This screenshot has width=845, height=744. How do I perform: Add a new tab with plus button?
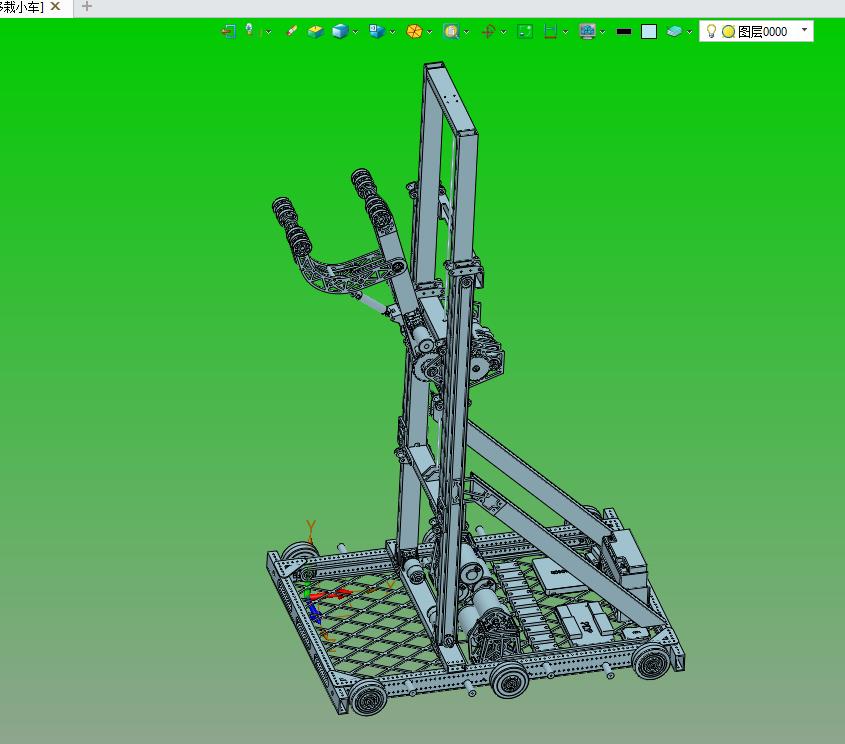click(87, 6)
